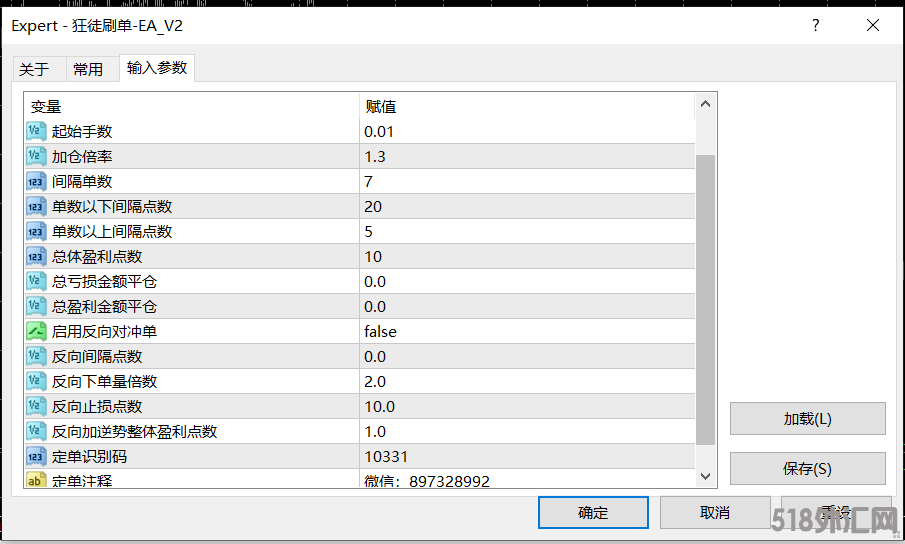
Task: Open the help question mark button
Action: [x=816, y=25]
